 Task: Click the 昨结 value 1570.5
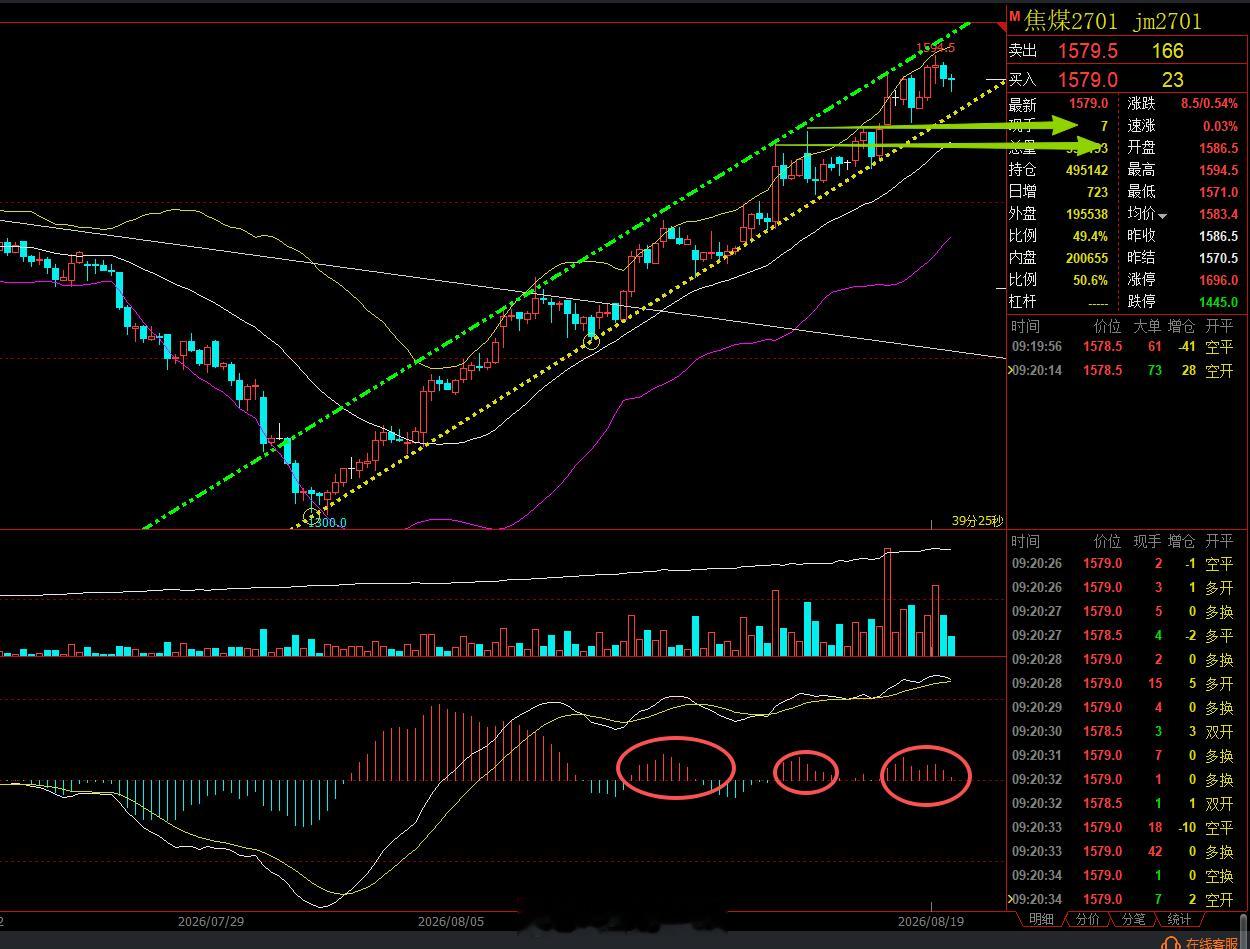coord(1218,258)
